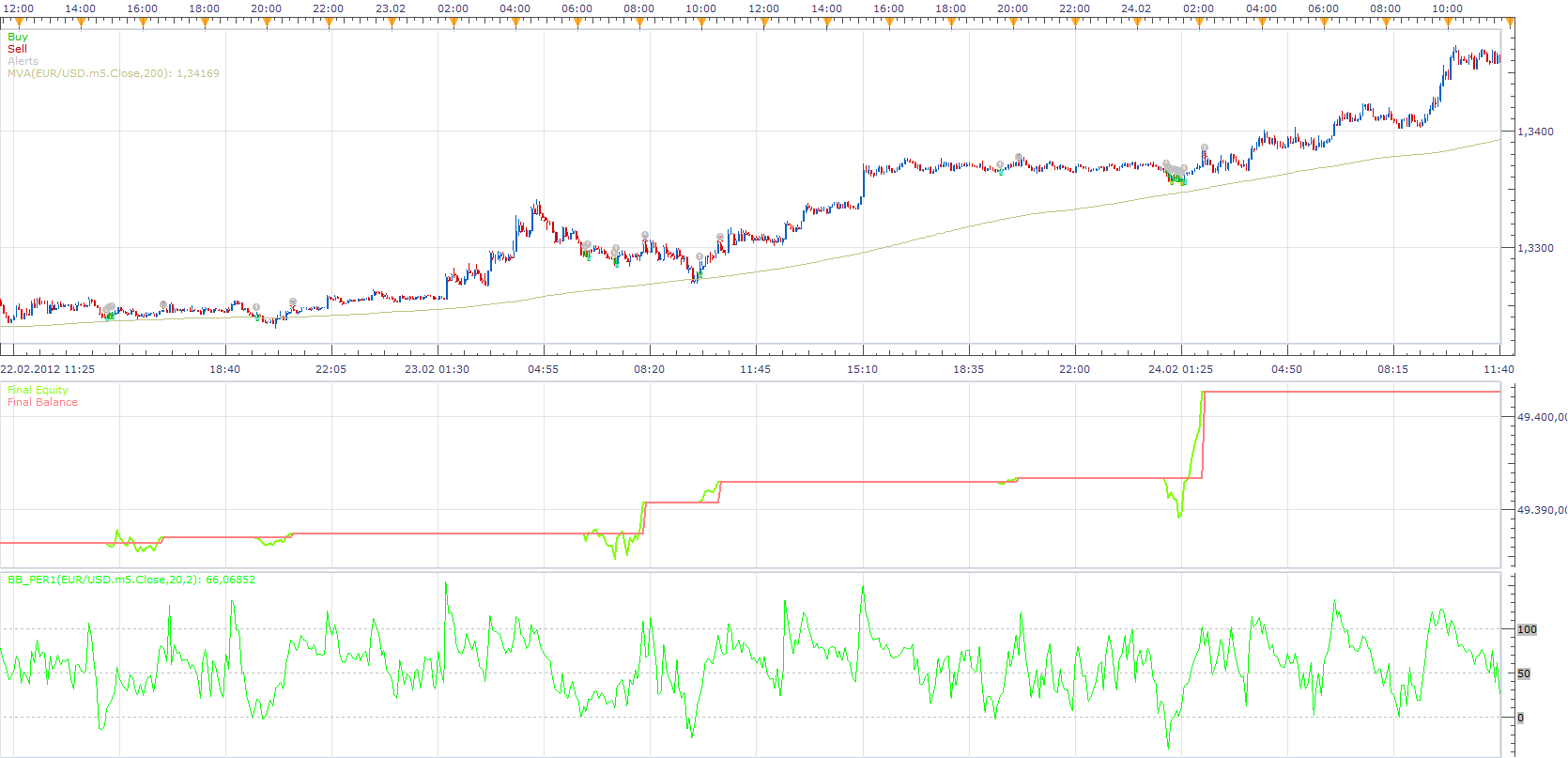Click the 1,3400 price axis label
This screenshot has width=1568, height=758.
click(x=1535, y=131)
